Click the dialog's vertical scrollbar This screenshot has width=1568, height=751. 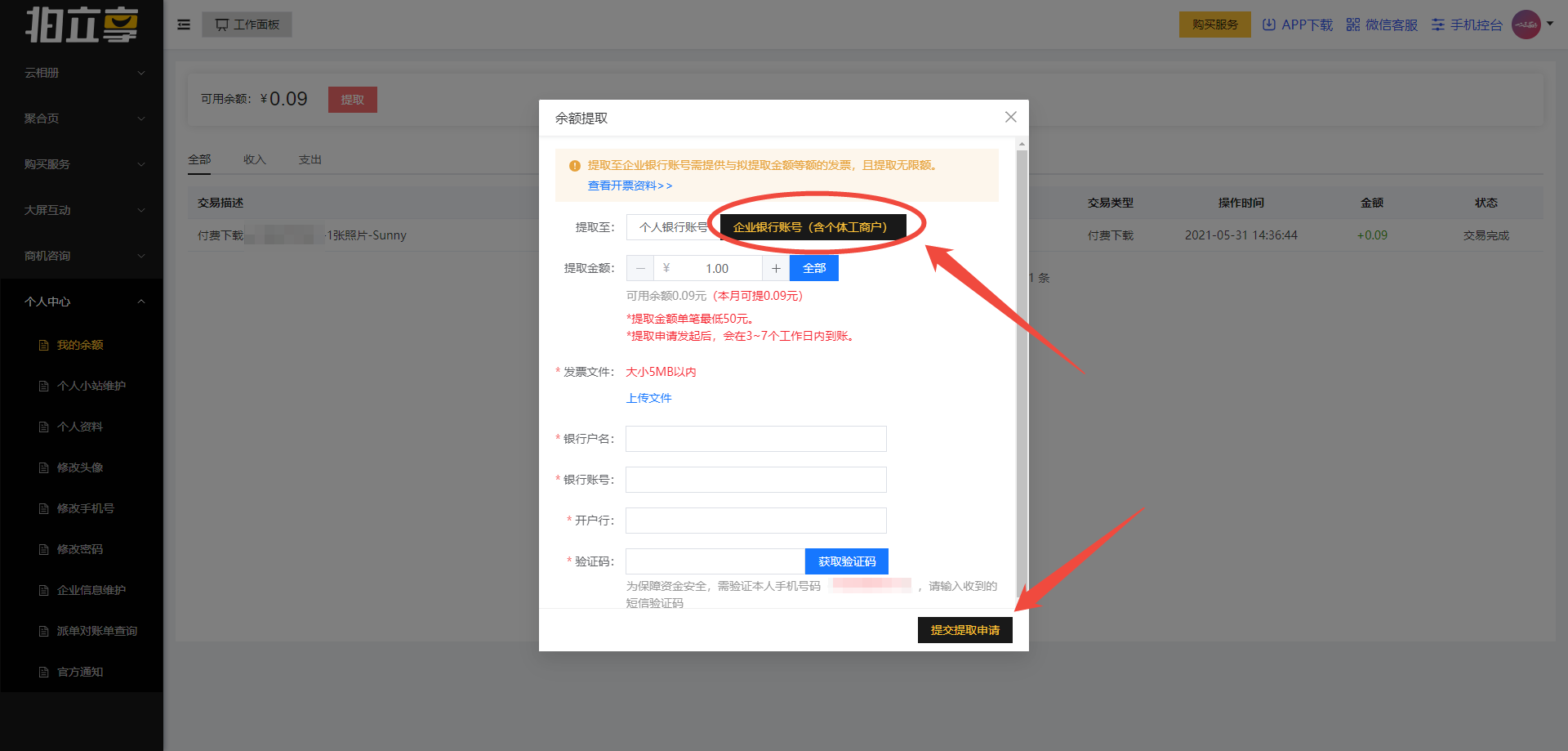(x=1022, y=368)
